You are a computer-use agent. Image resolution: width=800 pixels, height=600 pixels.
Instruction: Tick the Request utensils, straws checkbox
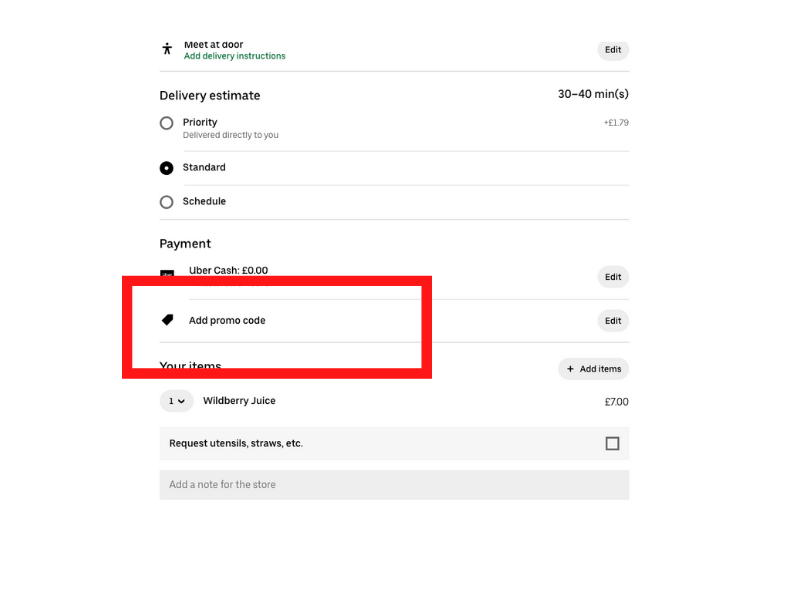point(612,443)
